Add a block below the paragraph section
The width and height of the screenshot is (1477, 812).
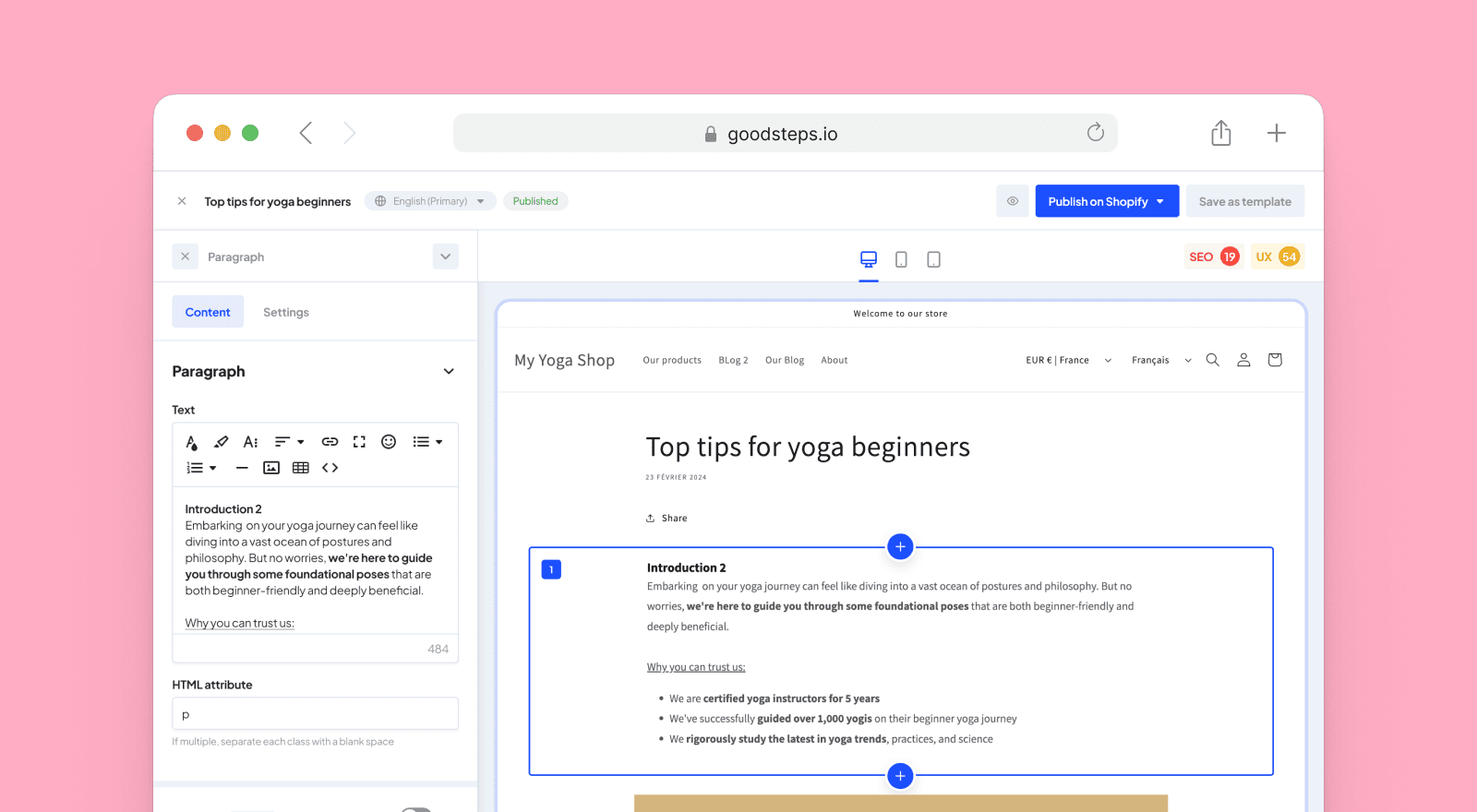(x=900, y=776)
